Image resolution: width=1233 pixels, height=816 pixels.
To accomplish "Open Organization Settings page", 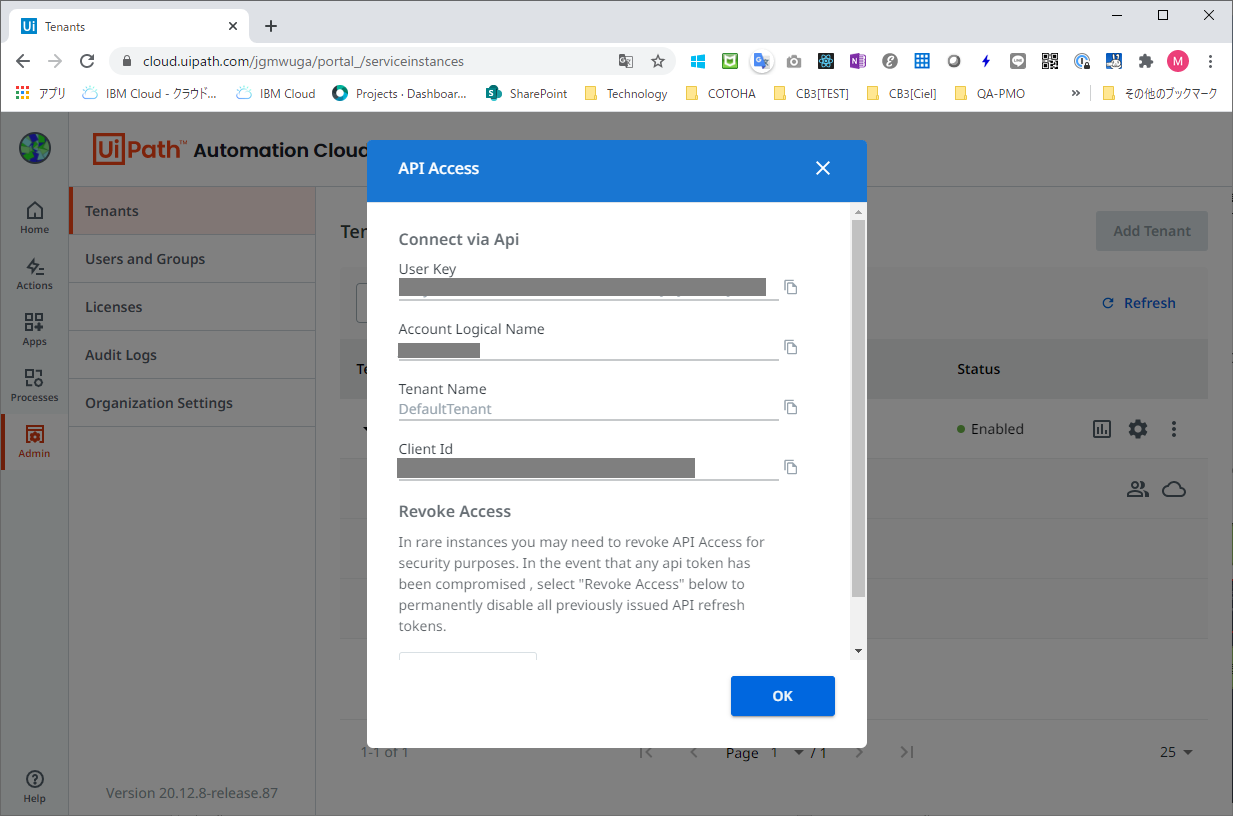I will [x=159, y=403].
